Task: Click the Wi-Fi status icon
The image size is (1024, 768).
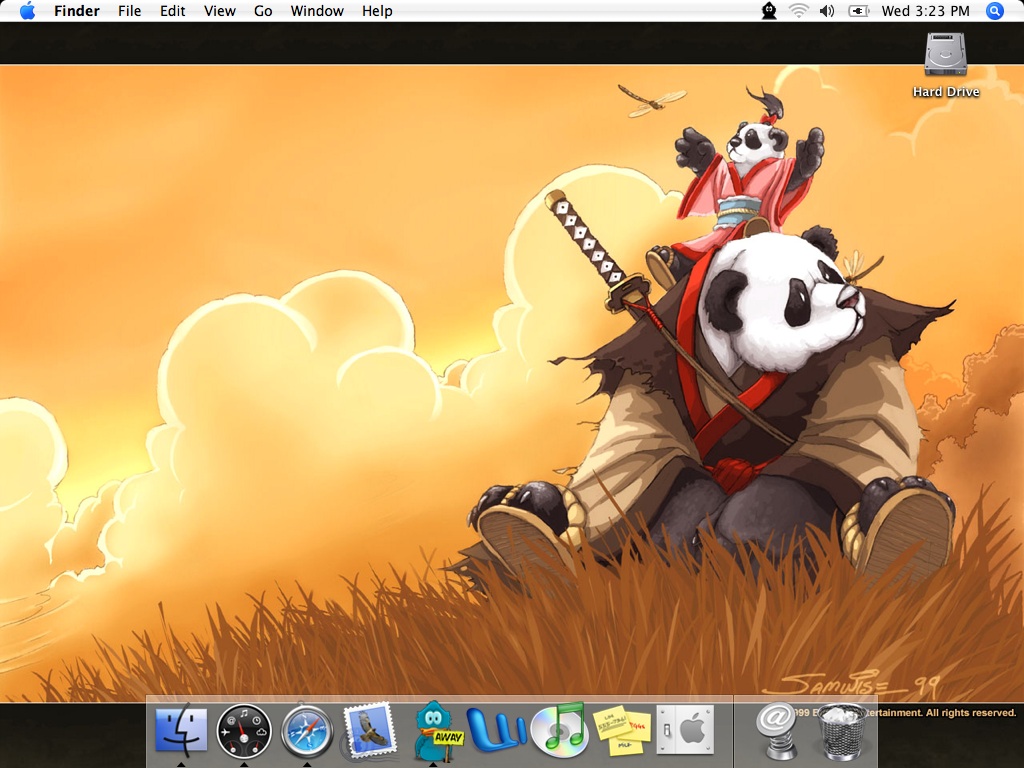Action: pos(798,10)
